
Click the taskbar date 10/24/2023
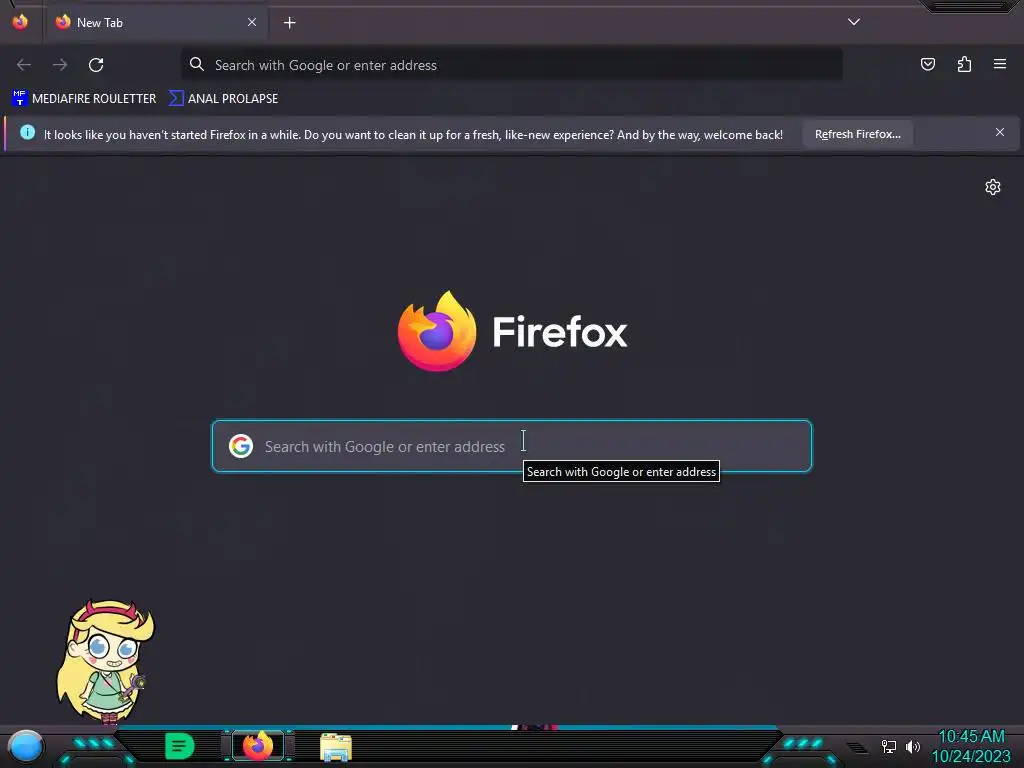pos(971,756)
